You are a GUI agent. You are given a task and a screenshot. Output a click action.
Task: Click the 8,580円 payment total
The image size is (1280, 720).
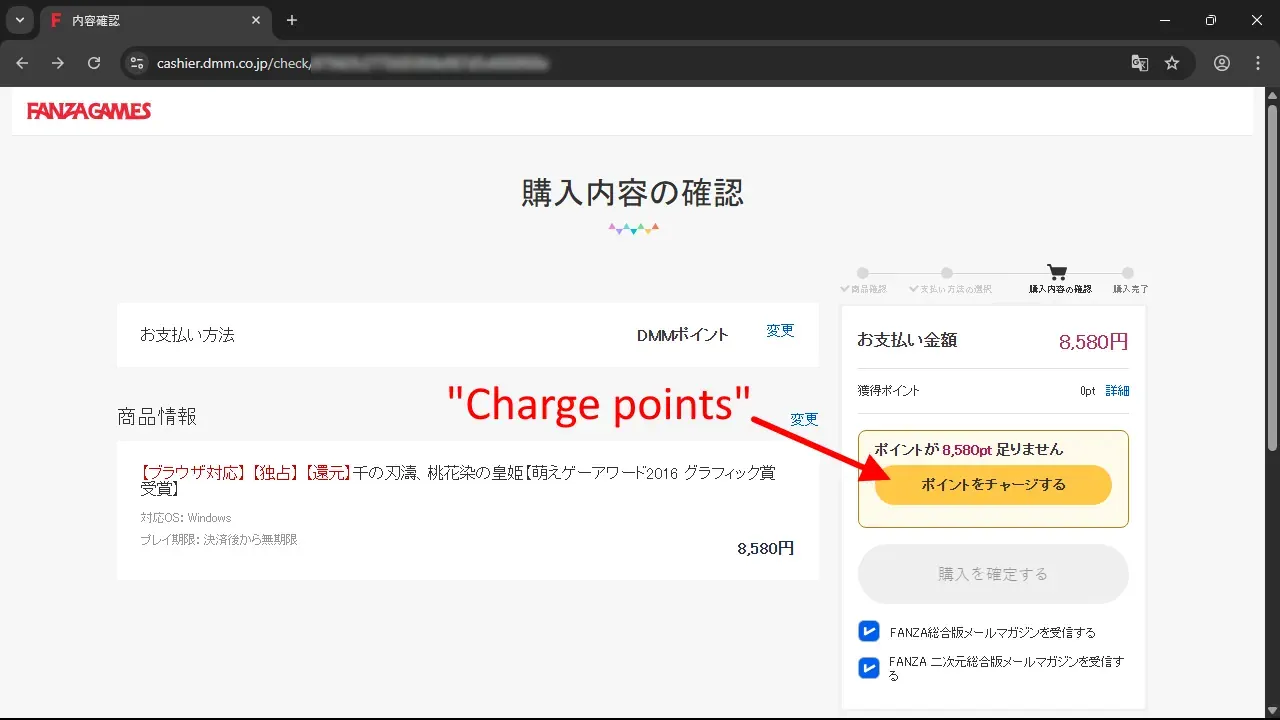(1093, 342)
